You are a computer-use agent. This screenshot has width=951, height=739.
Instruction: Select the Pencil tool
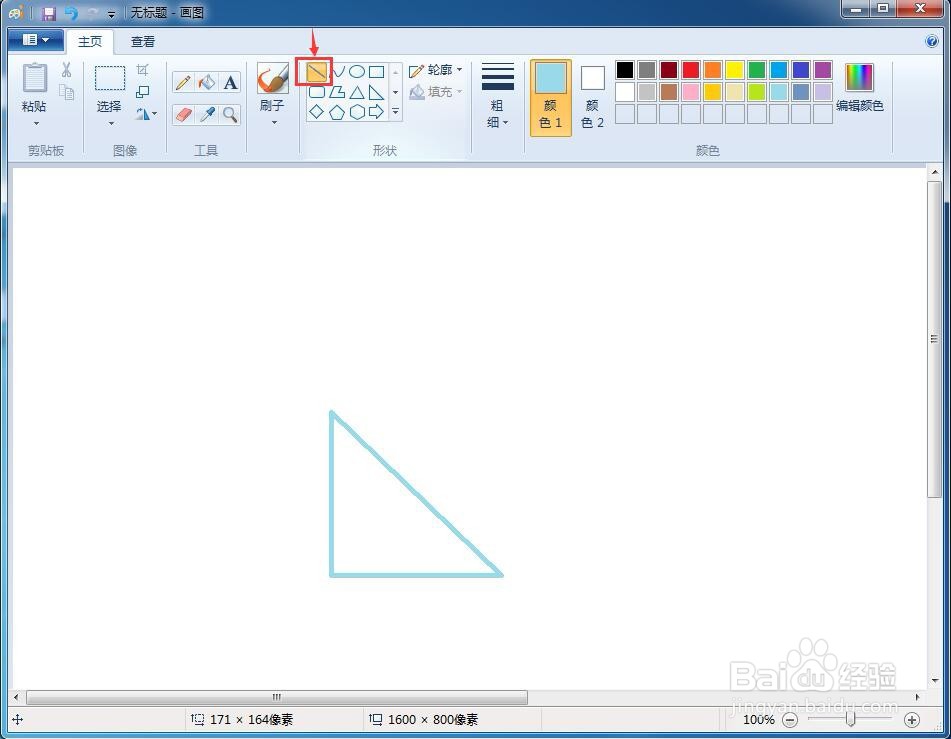tap(183, 83)
